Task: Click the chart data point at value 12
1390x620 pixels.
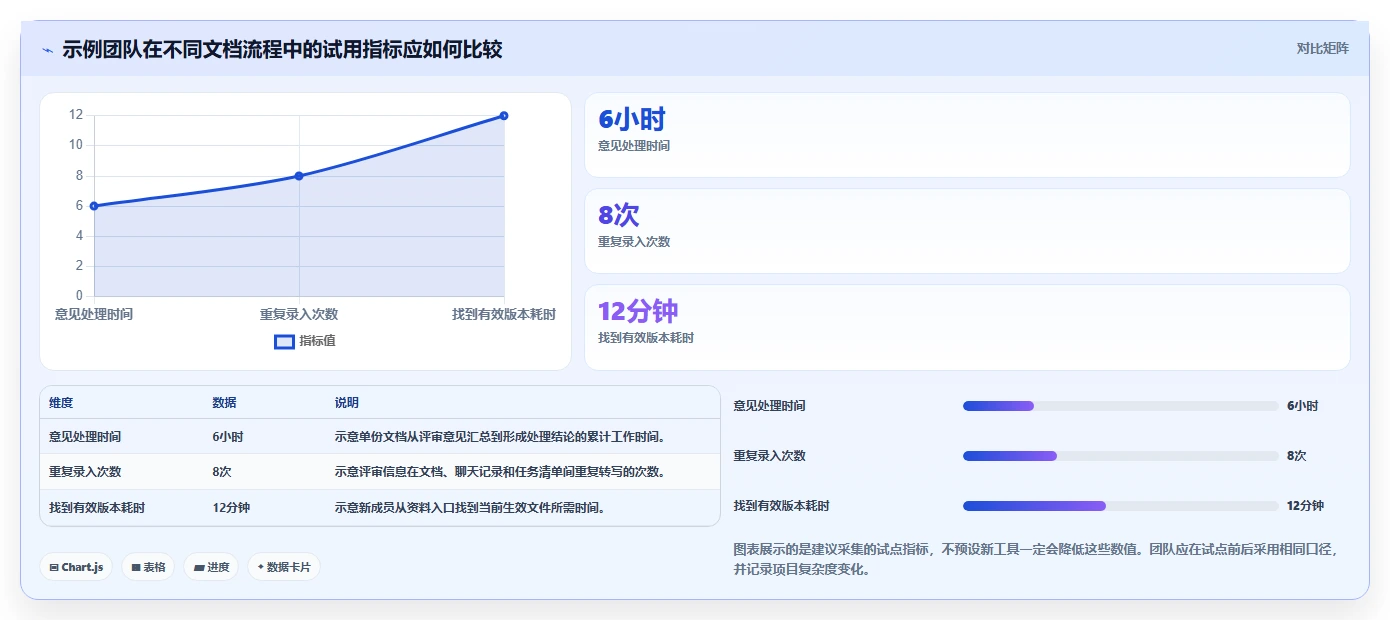Action: [x=504, y=116]
